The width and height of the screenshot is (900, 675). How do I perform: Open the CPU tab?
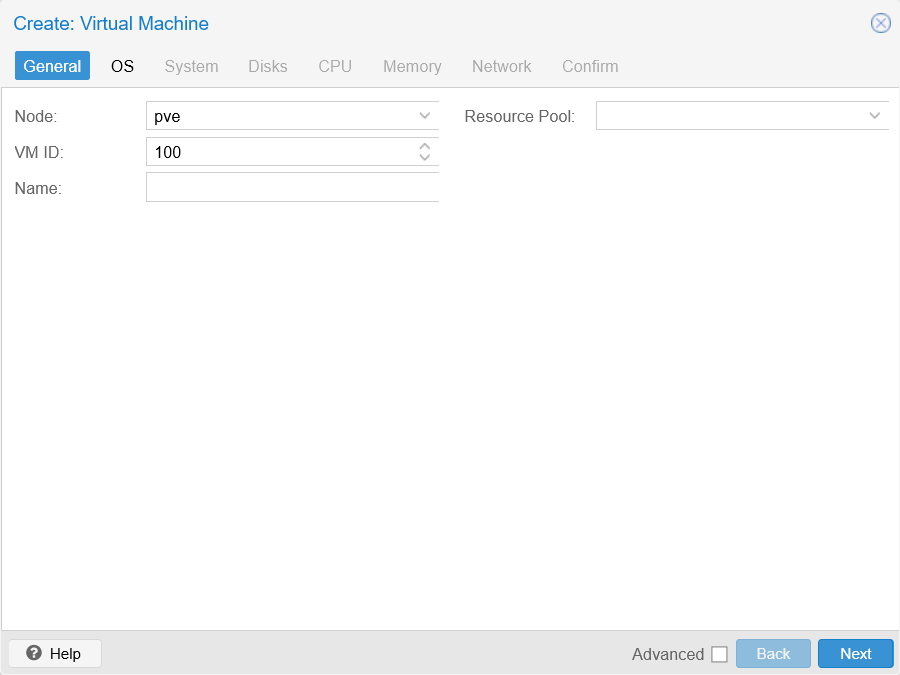click(335, 66)
